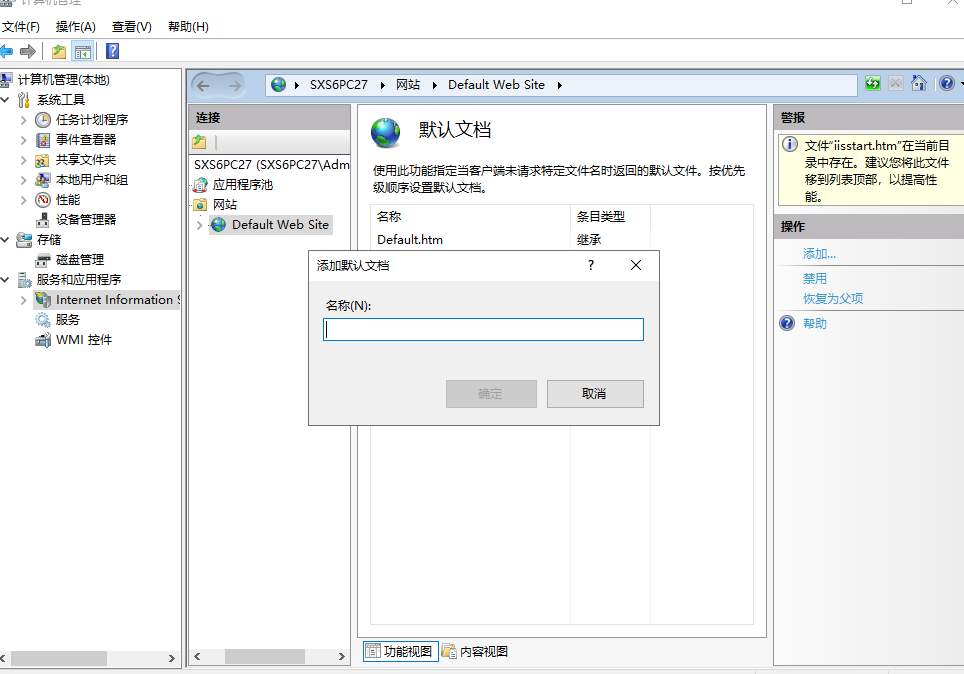Click the refresh icon in the IIS address bar
Image resolution: width=964 pixels, height=674 pixels.
coord(873,83)
